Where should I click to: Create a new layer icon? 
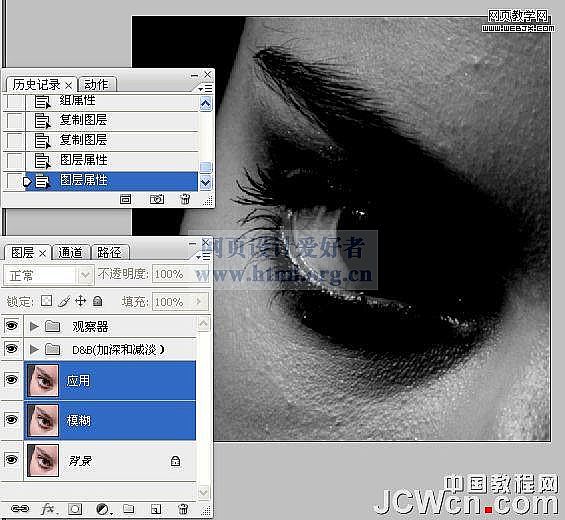[x=156, y=509]
